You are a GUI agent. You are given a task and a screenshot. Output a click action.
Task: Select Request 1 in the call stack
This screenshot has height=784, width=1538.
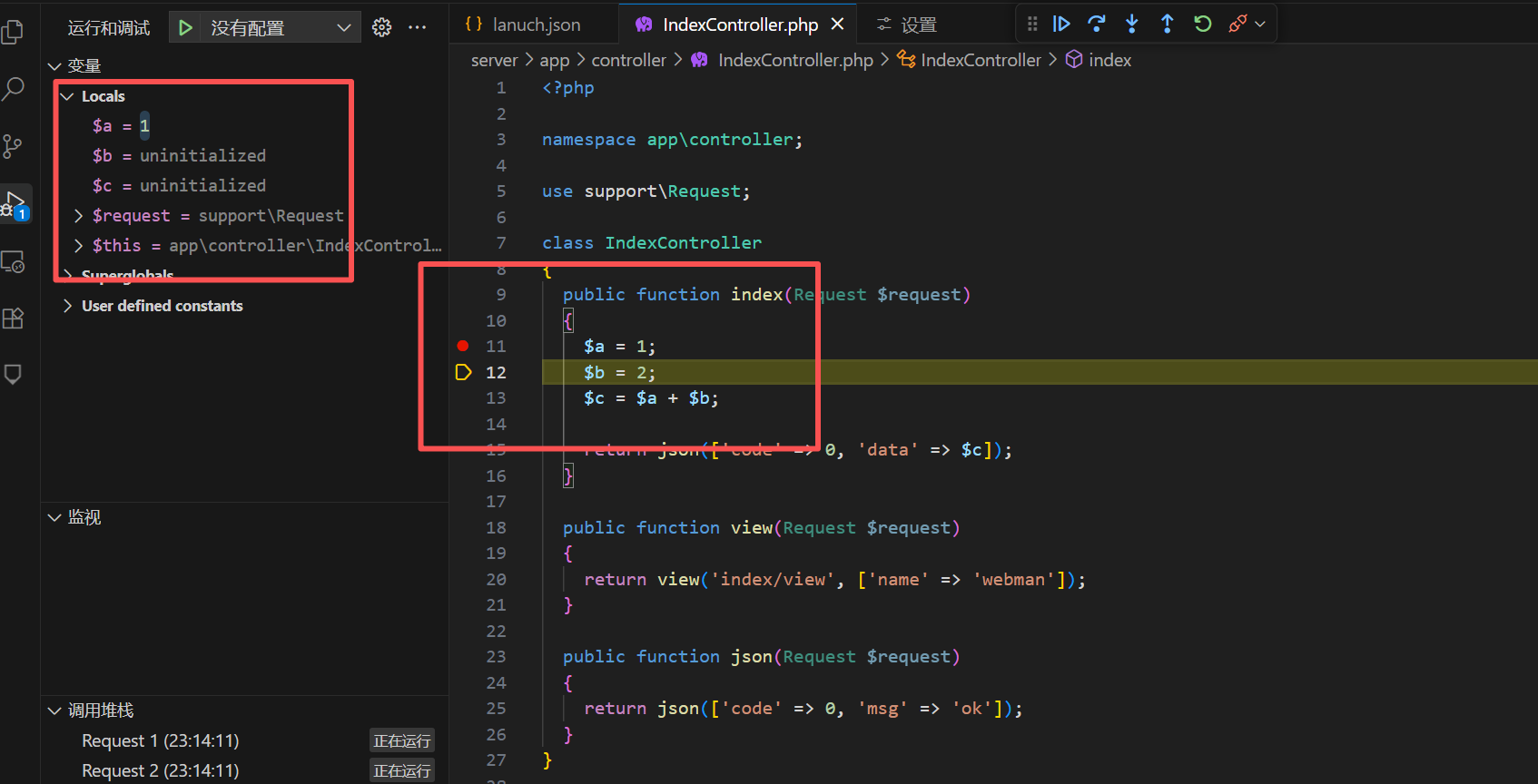(x=161, y=740)
